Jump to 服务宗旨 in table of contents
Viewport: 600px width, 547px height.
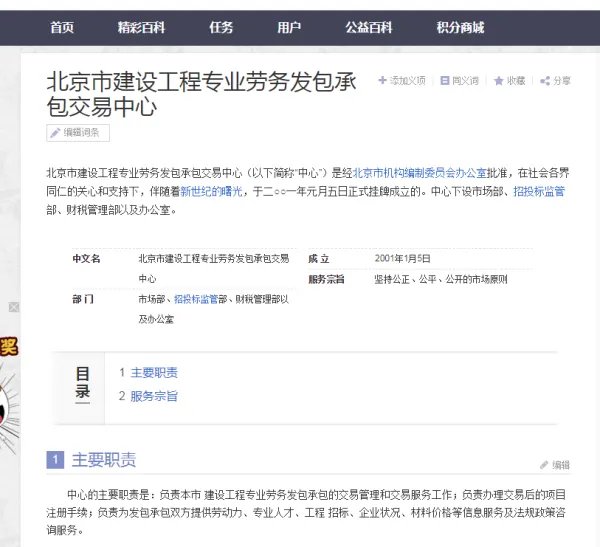tap(154, 396)
